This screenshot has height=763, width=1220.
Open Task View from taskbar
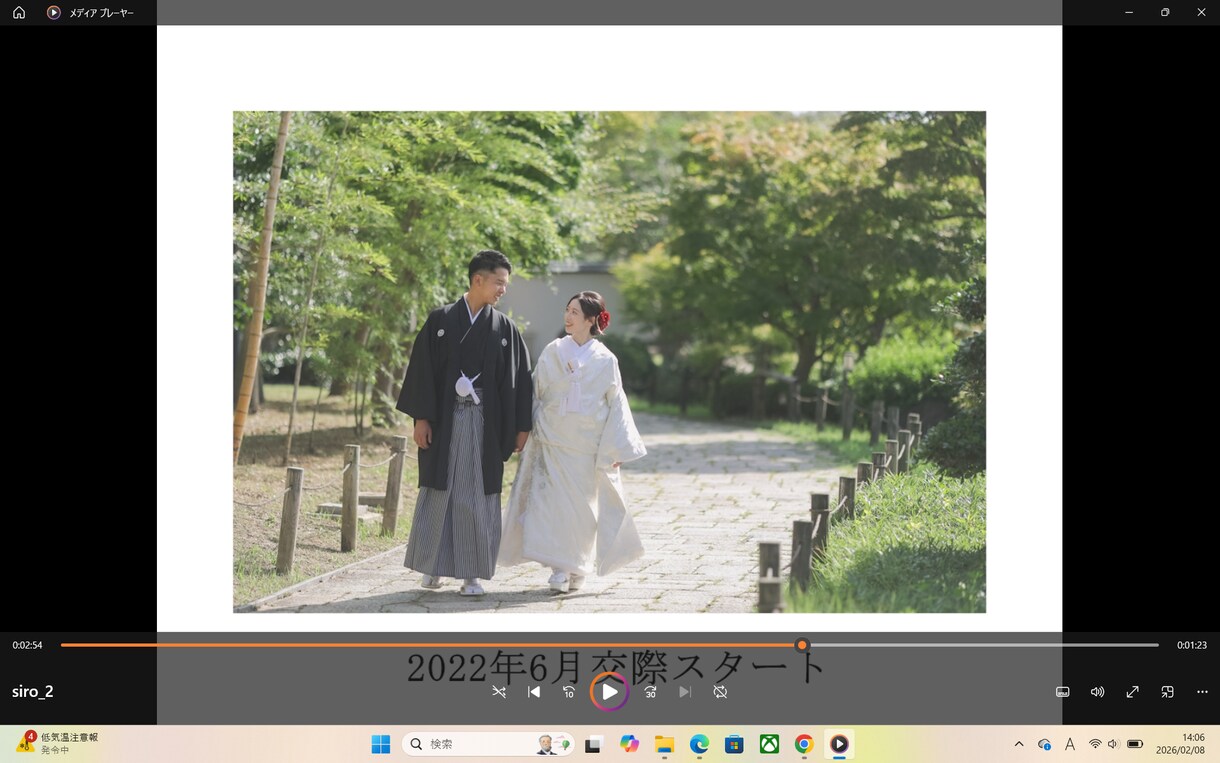593,744
